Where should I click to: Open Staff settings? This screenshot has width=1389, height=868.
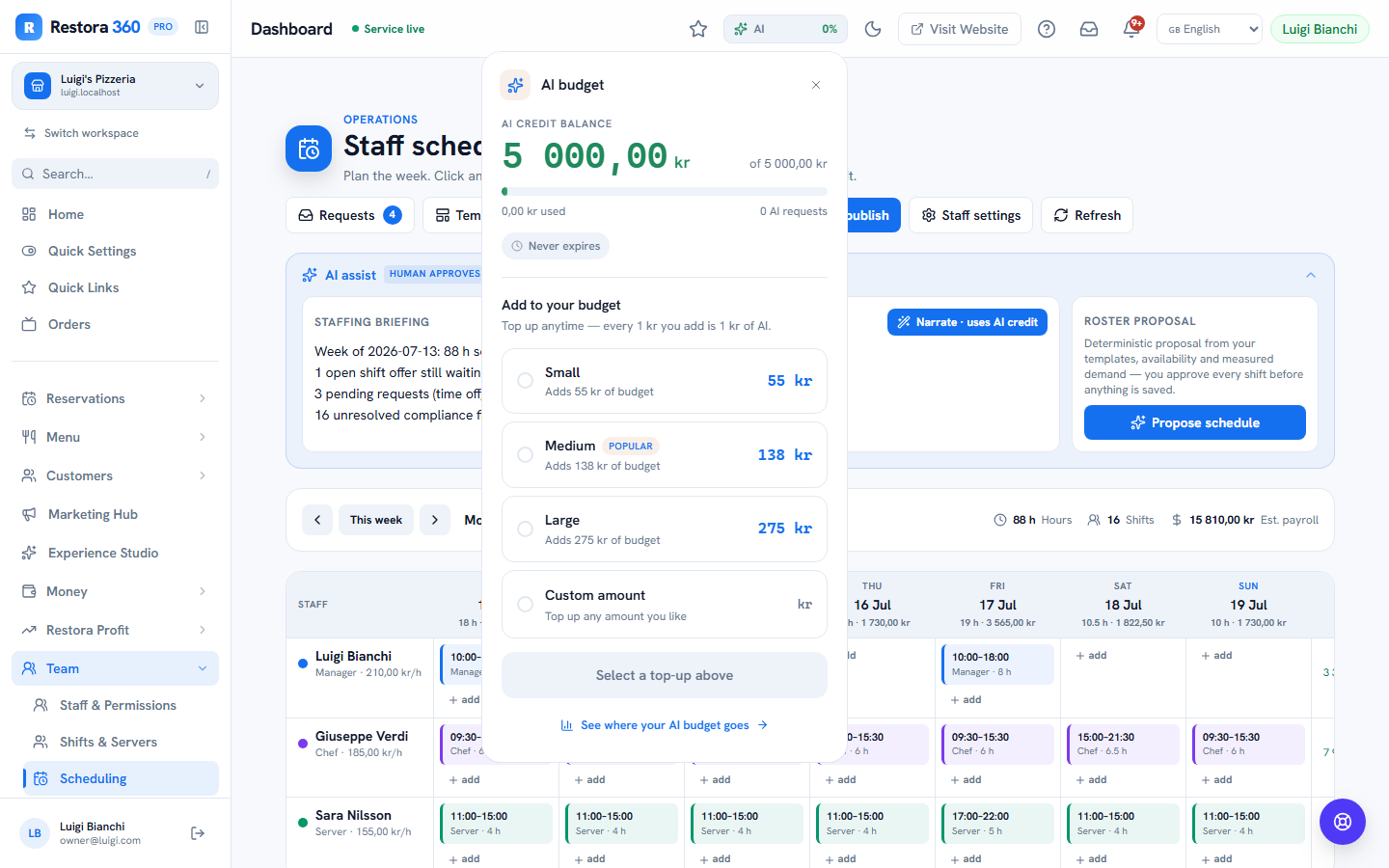click(970, 215)
